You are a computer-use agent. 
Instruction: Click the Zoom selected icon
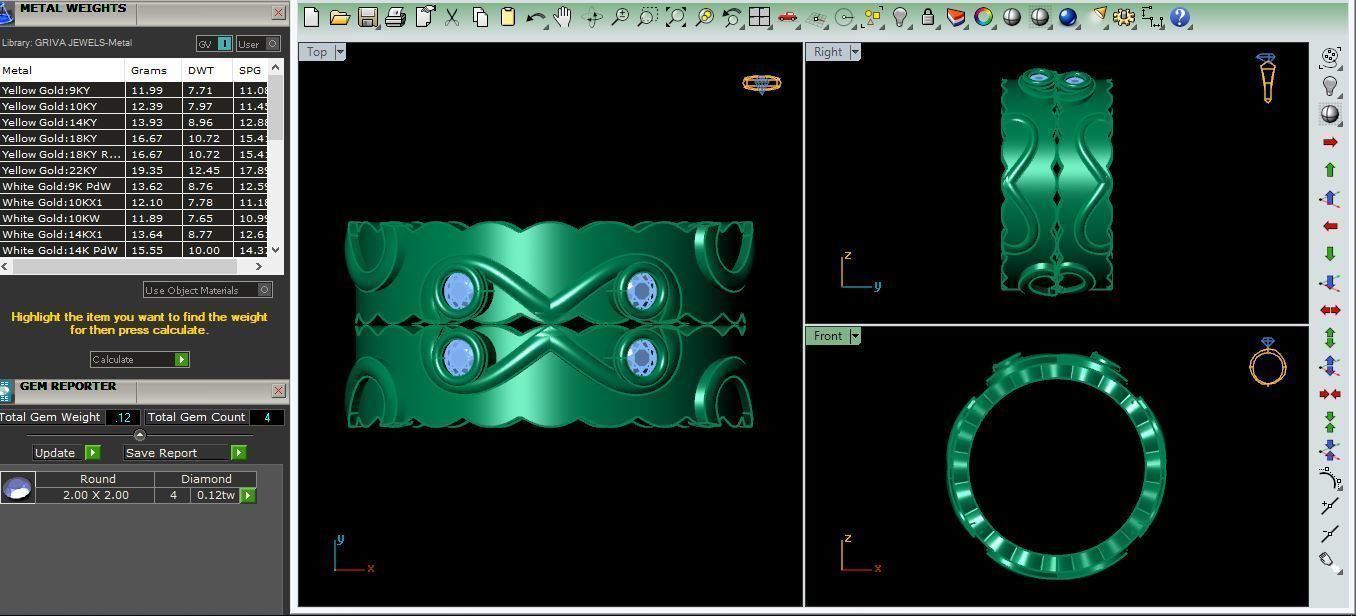tap(704, 17)
